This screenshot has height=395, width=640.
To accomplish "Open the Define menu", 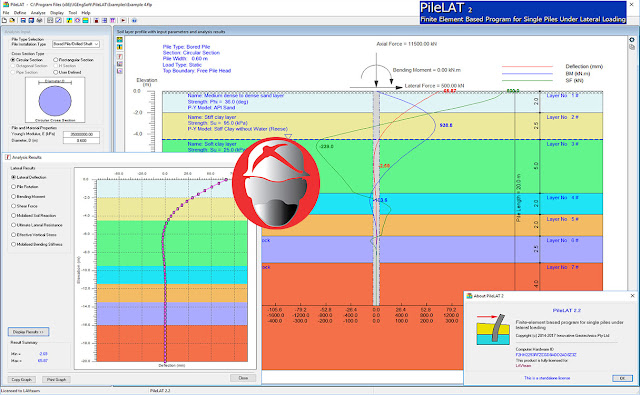I will [20, 13].
